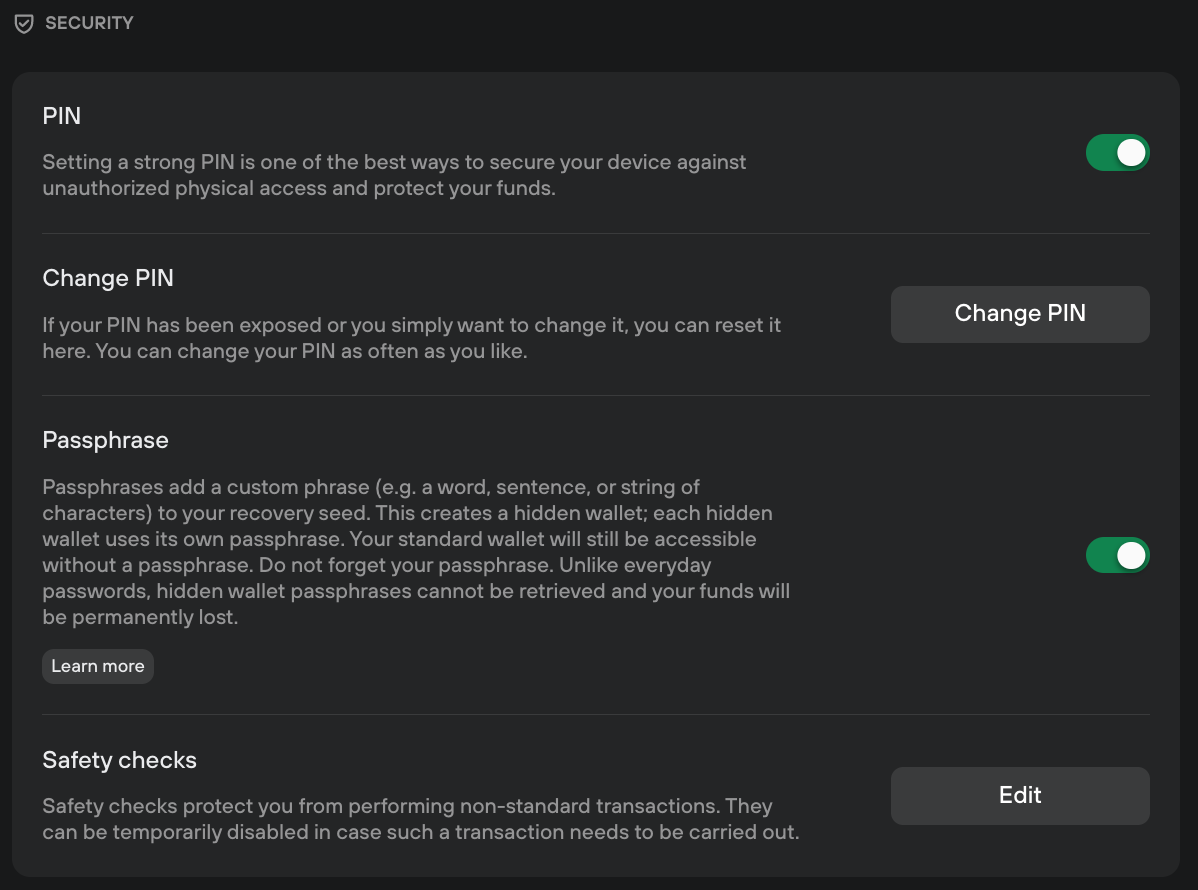Screen dimensions: 1198x890
Task: Click the PIN has been exposed description
Action: pos(412,338)
